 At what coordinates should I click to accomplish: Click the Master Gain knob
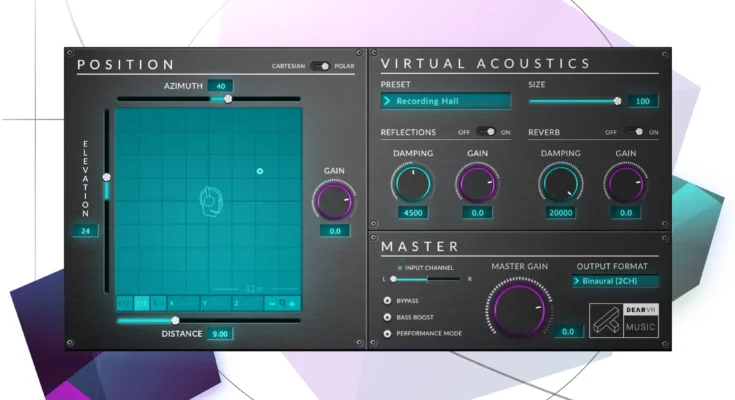pyautogui.click(x=519, y=307)
